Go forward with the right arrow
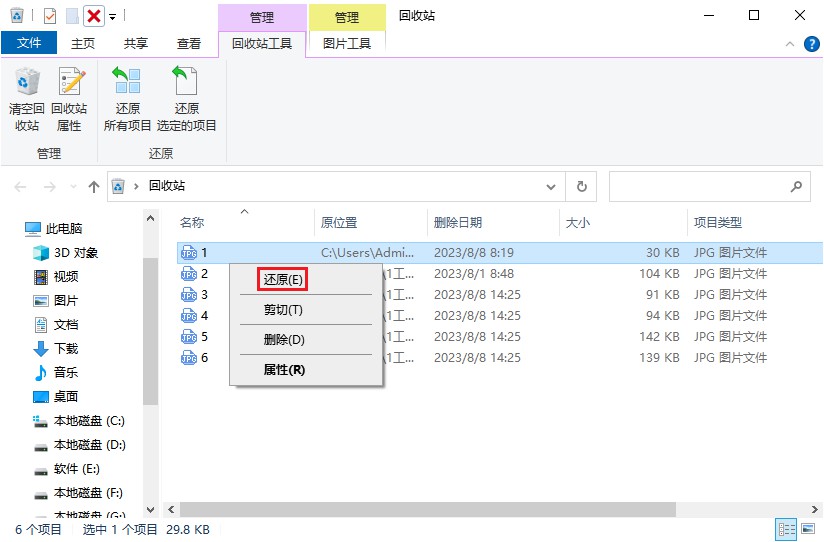The height and width of the screenshot is (542, 824). [49, 187]
